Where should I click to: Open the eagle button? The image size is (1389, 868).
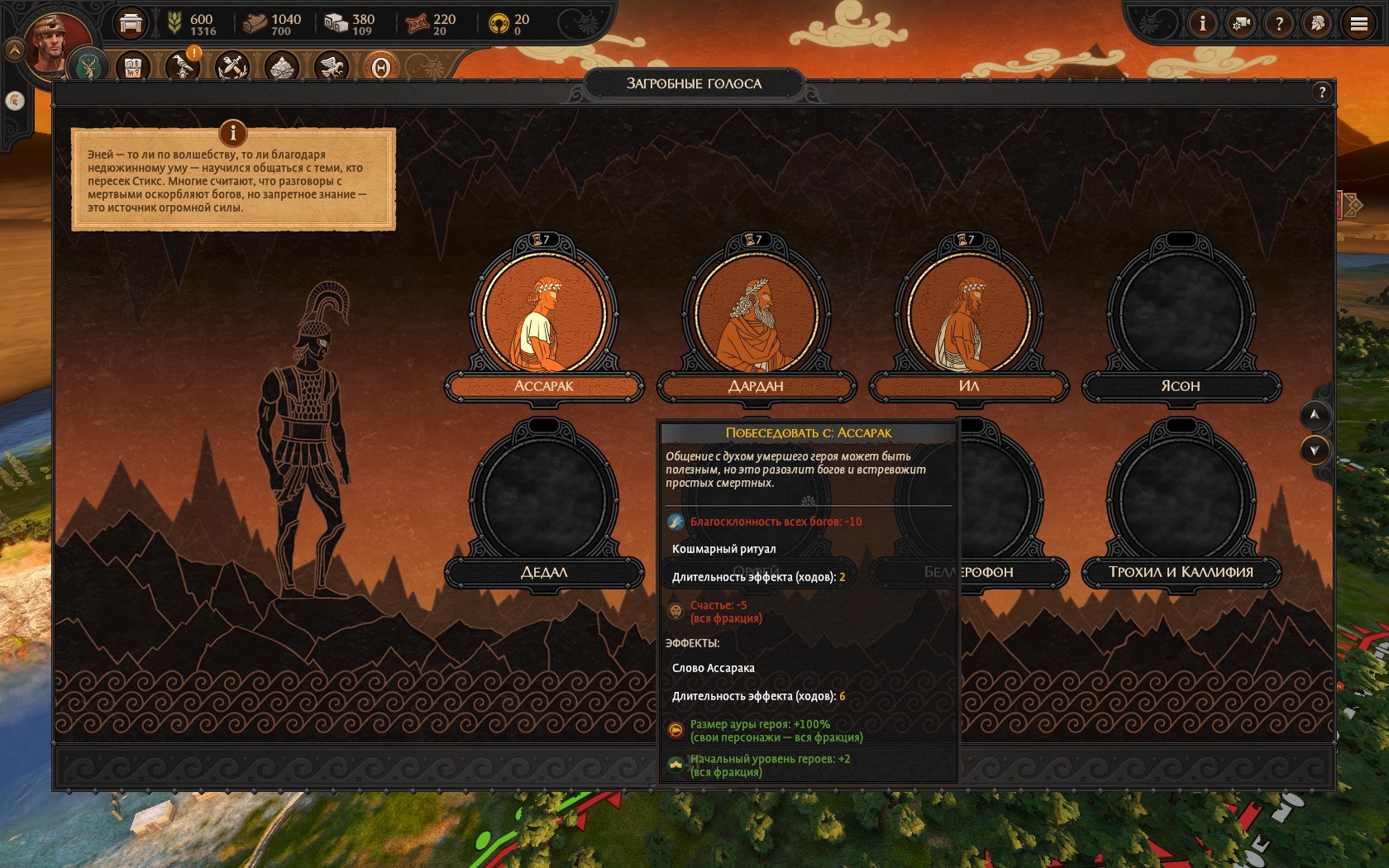[x=332, y=67]
